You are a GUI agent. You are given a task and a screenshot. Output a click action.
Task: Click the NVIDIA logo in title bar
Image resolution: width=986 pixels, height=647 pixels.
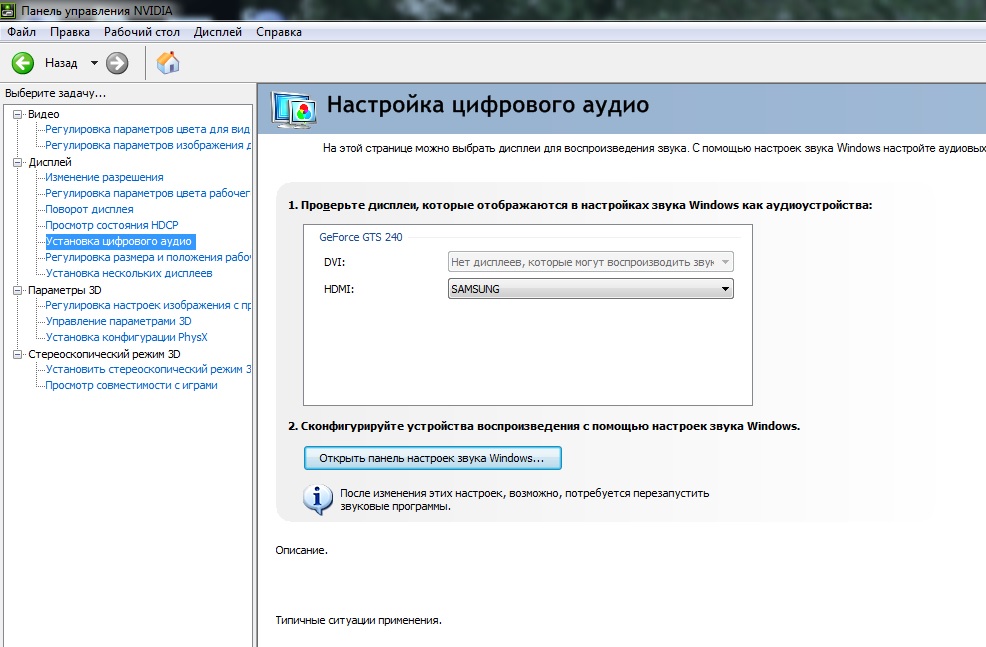pyautogui.click(x=10, y=10)
